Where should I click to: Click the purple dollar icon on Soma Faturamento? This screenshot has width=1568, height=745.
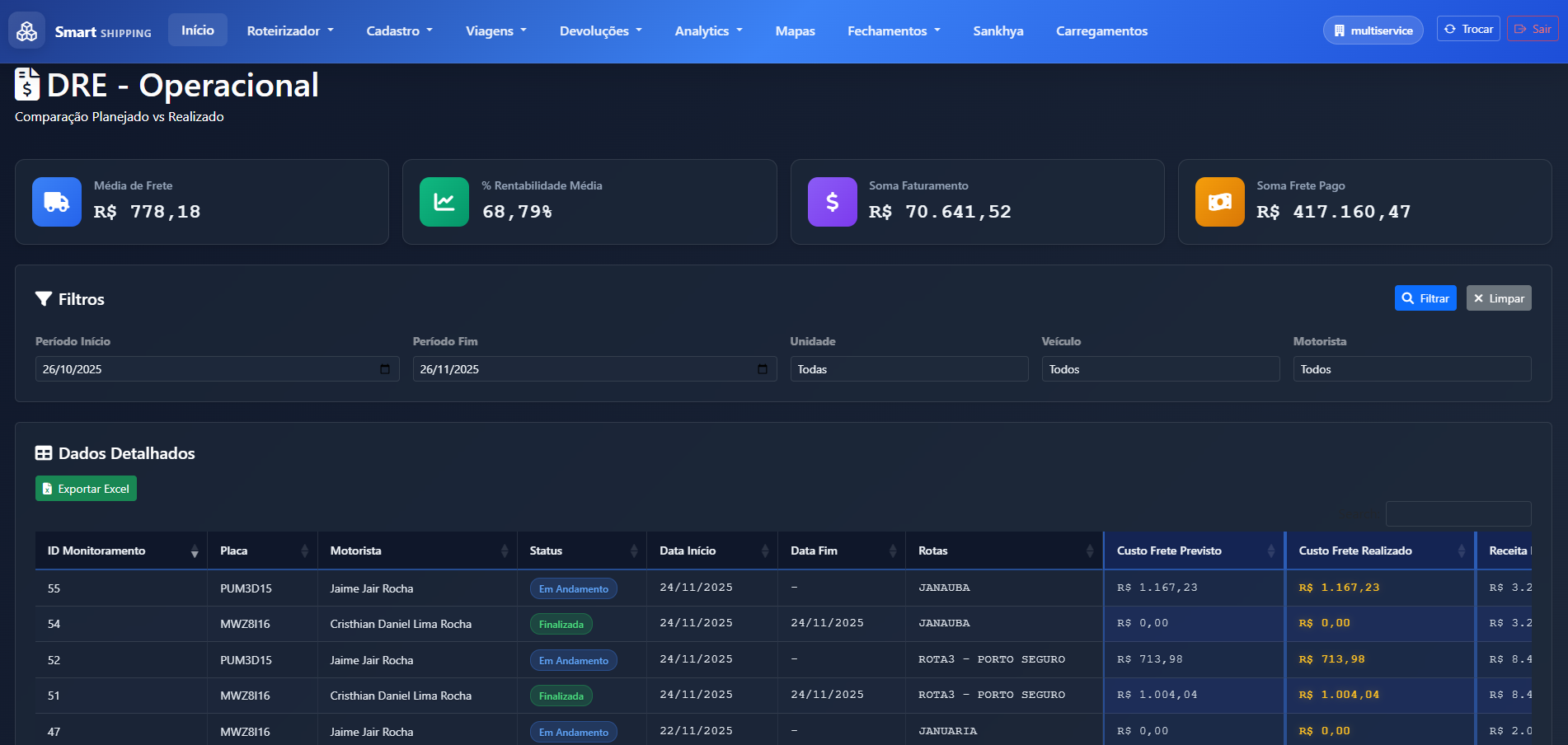[832, 202]
